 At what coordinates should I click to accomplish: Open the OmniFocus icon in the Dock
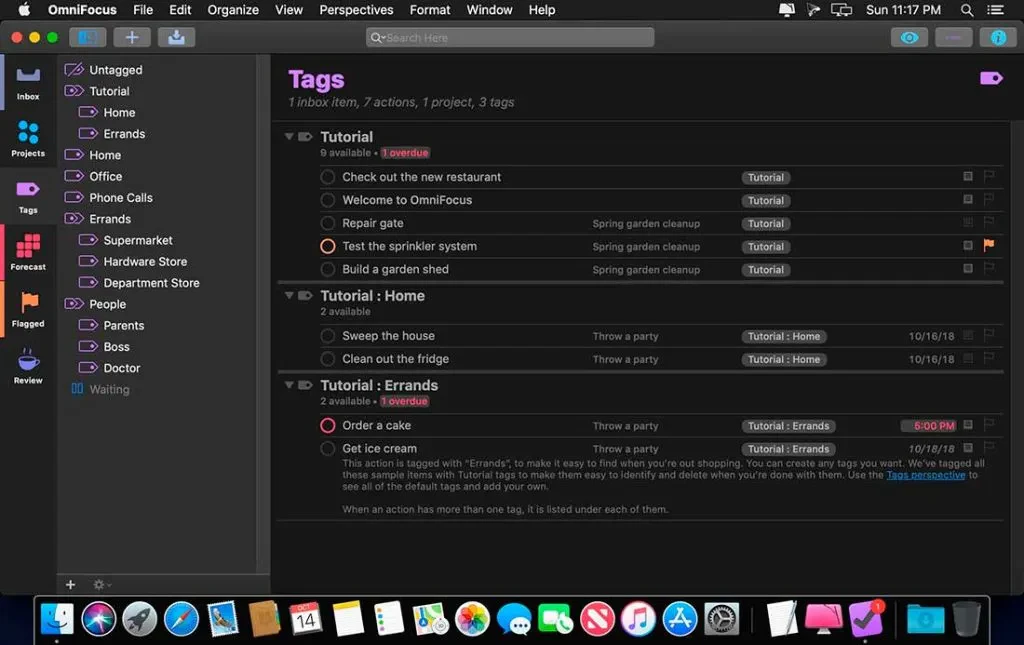(x=865, y=618)
